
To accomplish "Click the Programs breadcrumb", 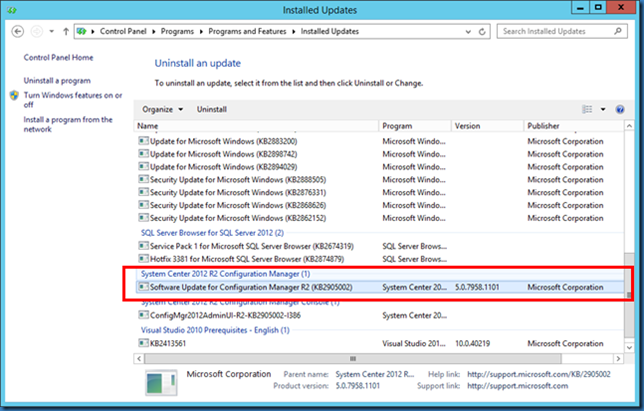I will 177,31.
